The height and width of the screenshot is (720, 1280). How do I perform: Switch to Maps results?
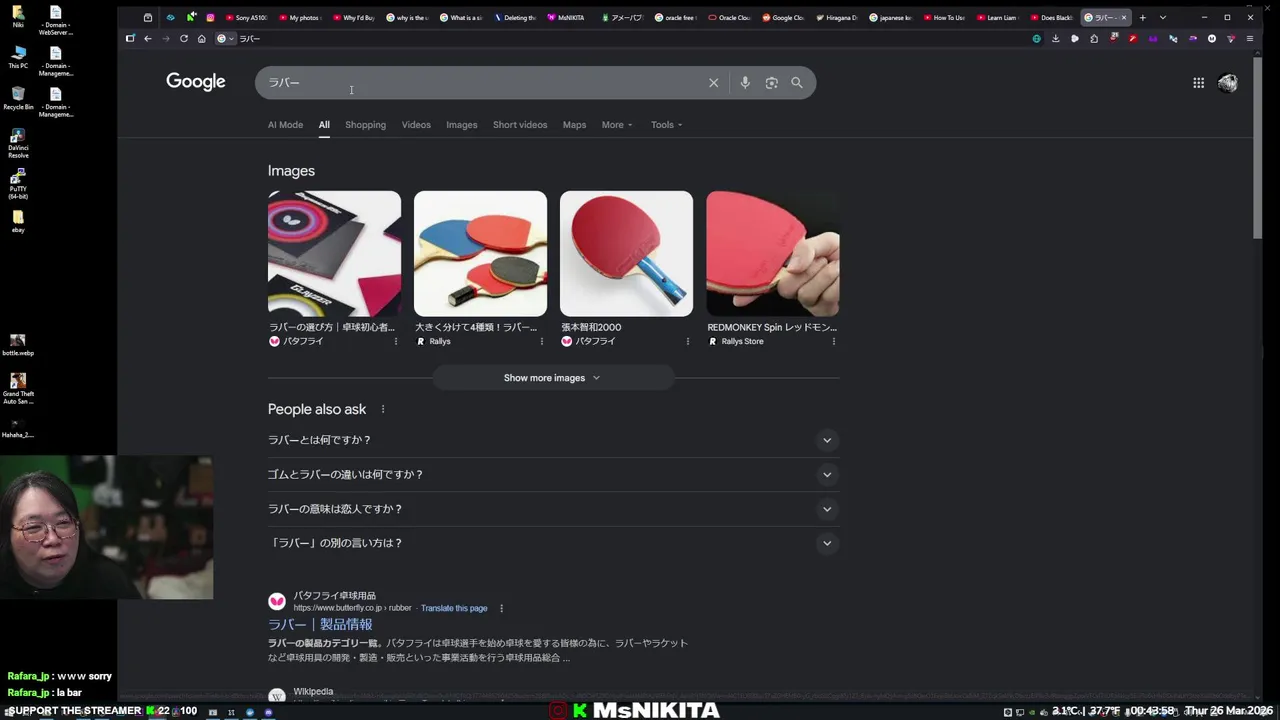(x=574, y=125)
